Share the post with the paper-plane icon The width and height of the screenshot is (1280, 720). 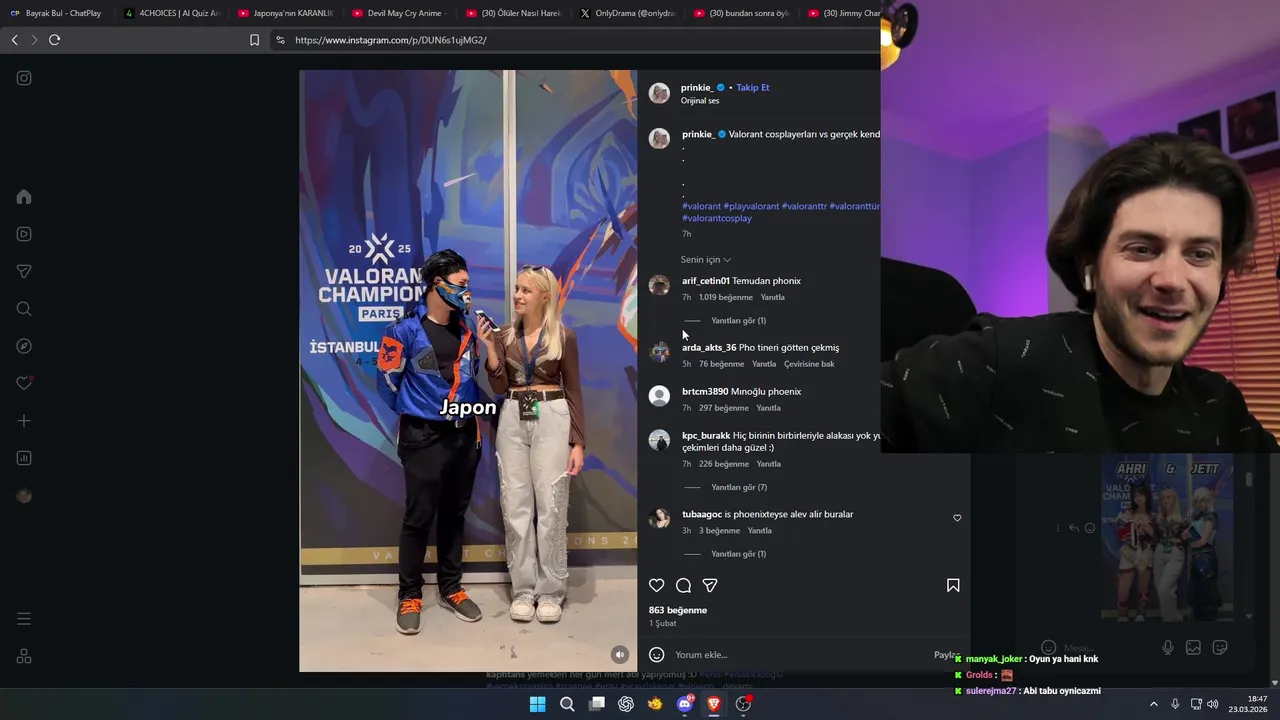coord(710,585)
